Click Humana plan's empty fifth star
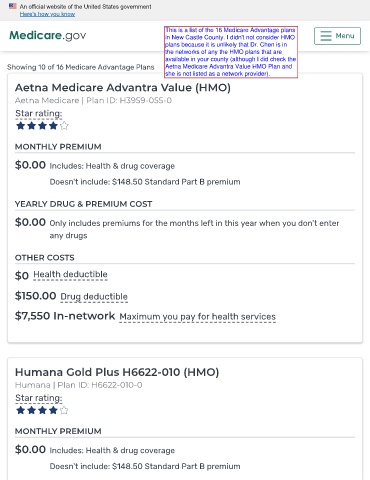This screenshot has height=480, width=370. coord(64,410)
